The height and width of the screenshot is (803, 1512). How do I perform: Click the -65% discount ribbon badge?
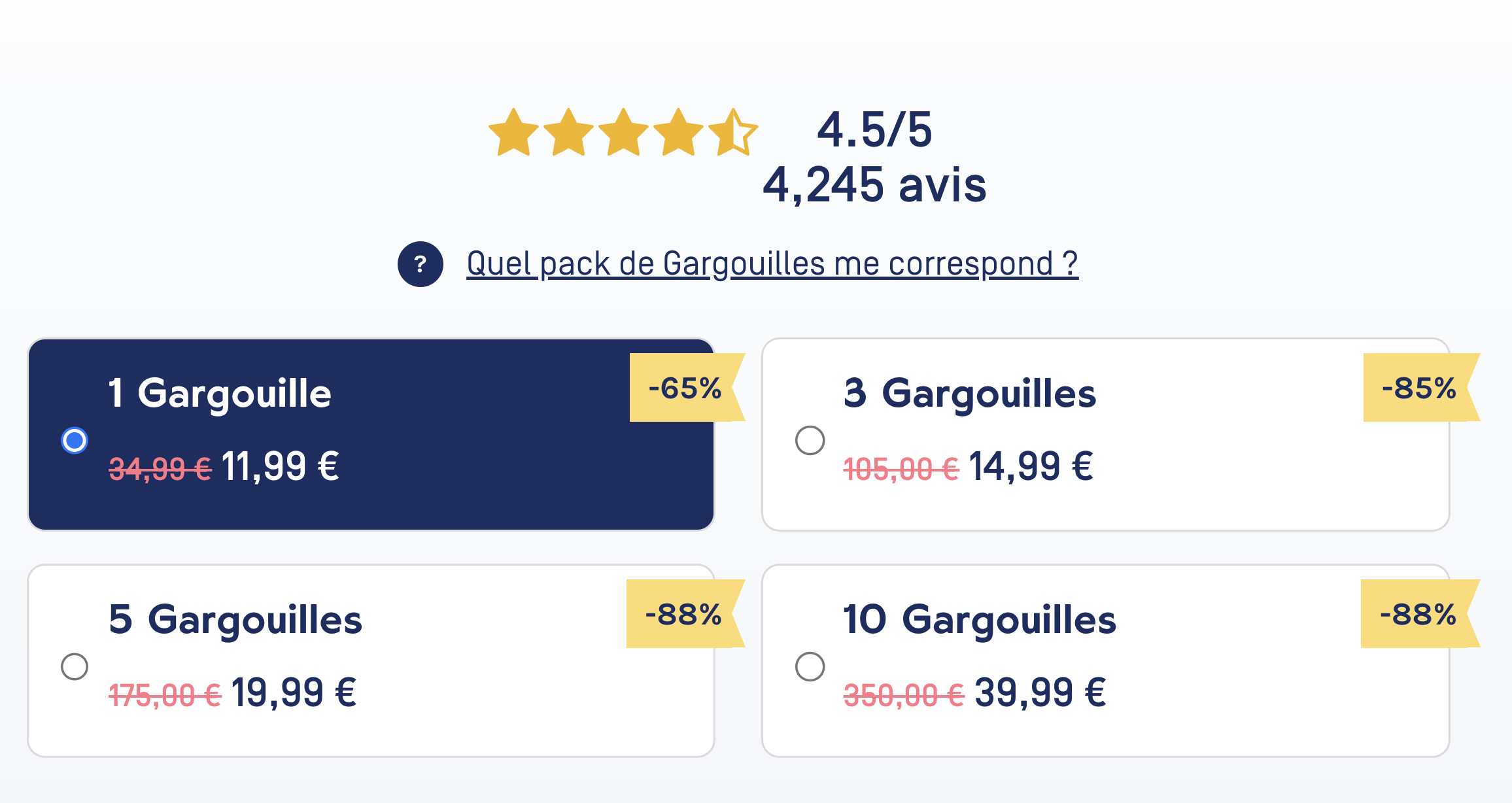point(687,388)
